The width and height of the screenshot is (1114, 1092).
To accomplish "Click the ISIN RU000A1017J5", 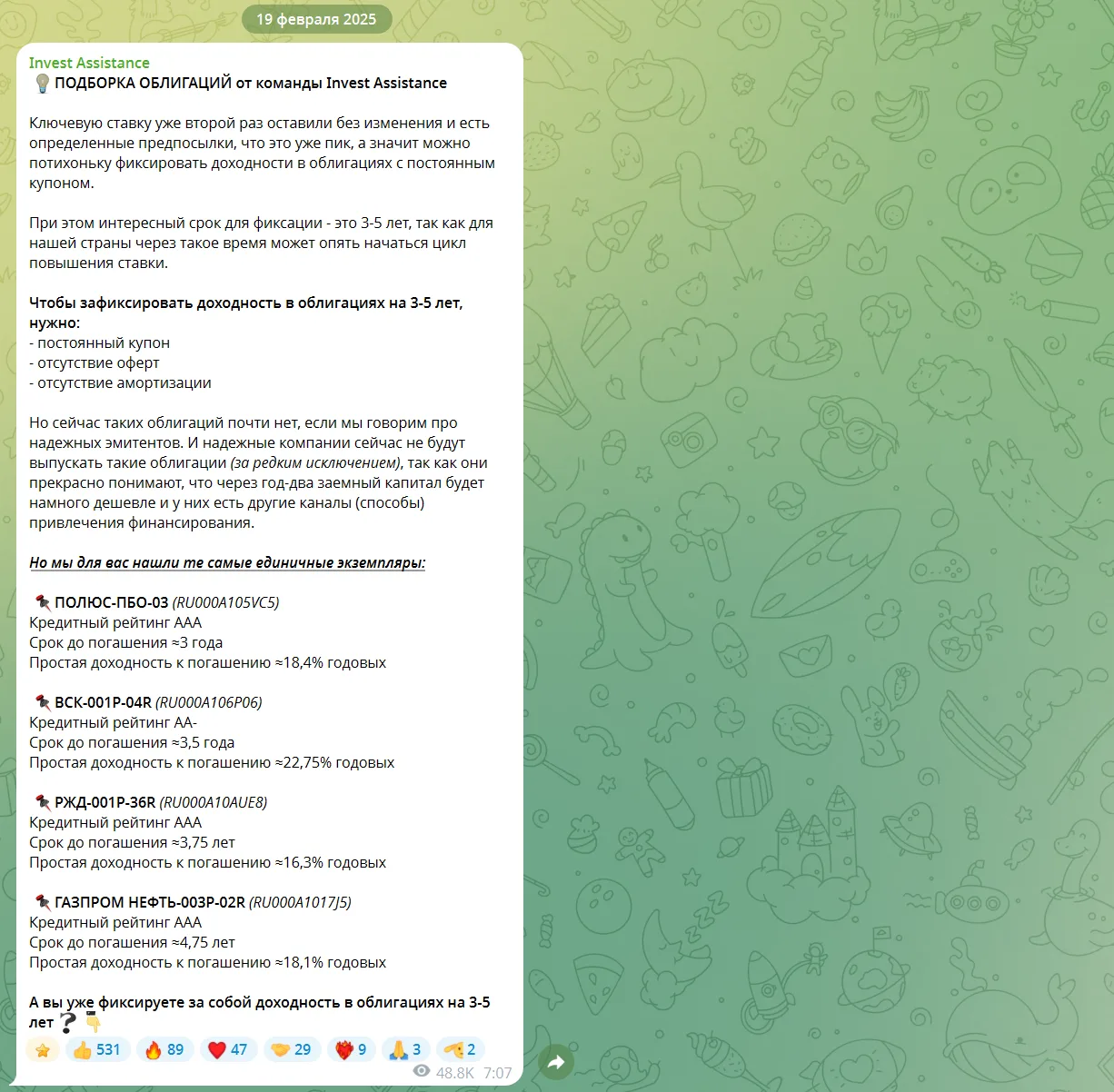I will [301, 902].
